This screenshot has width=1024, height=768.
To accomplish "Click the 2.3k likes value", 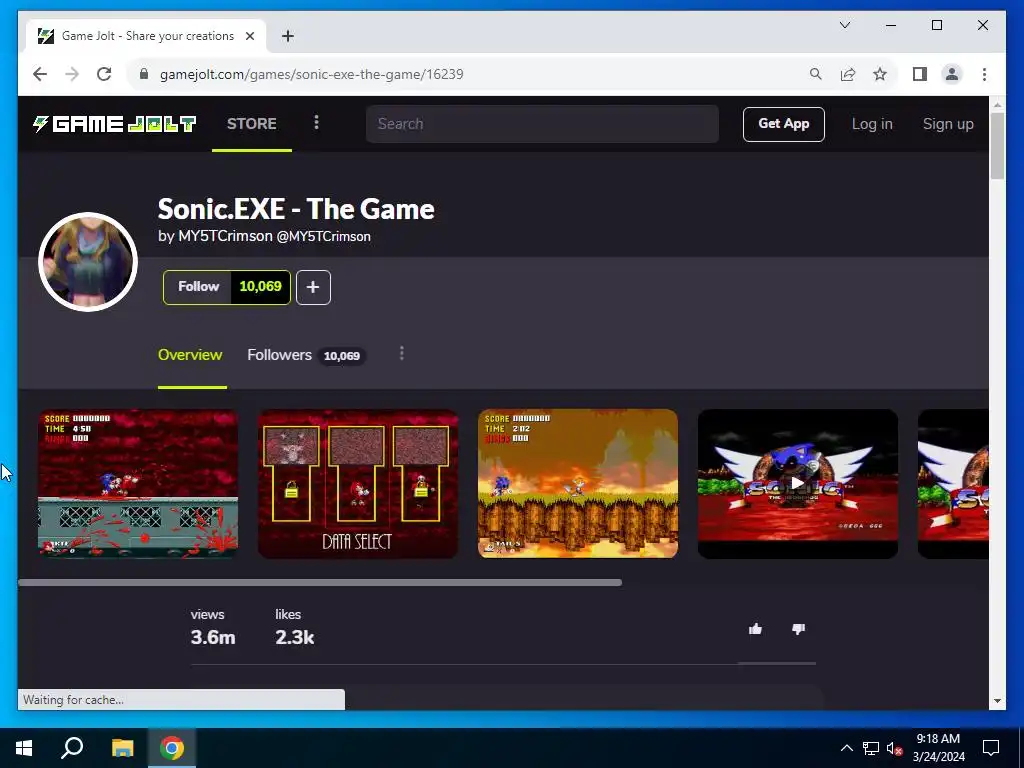I will tap(295, 637).
